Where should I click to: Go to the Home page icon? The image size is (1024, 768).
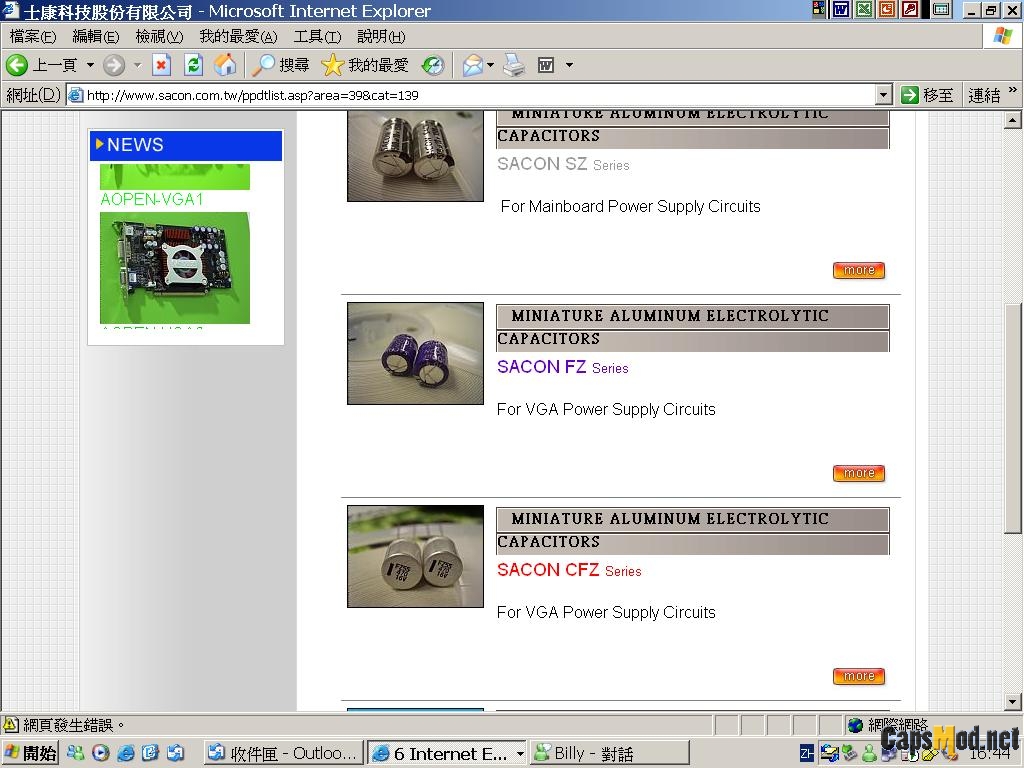(x=226, y=65)
